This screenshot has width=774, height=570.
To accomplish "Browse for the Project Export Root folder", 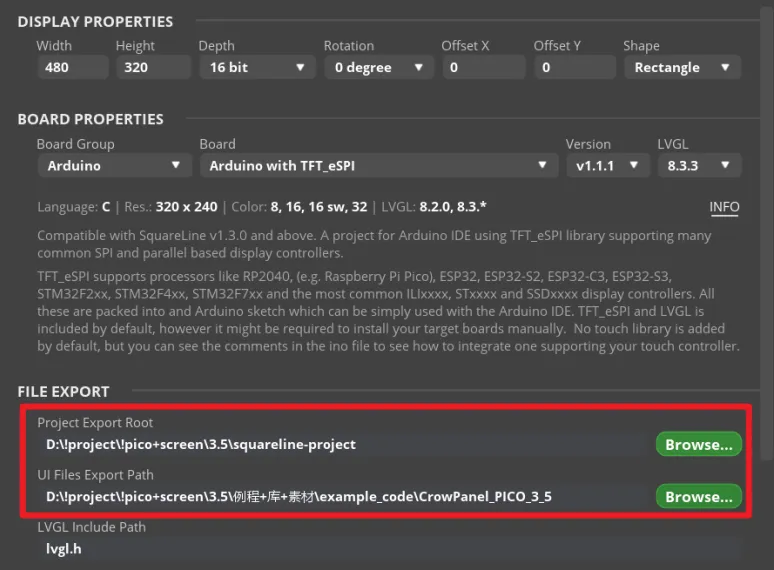I will pos(698,444).
